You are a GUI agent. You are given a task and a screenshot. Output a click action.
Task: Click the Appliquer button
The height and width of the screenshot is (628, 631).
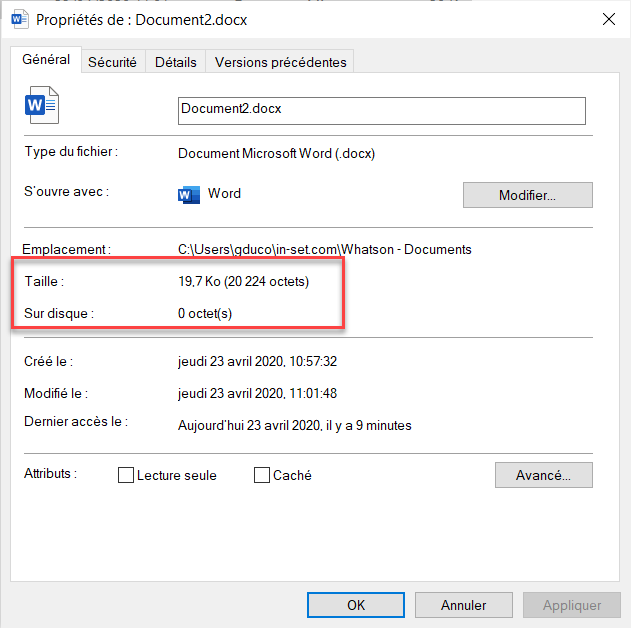coord(572,605)
